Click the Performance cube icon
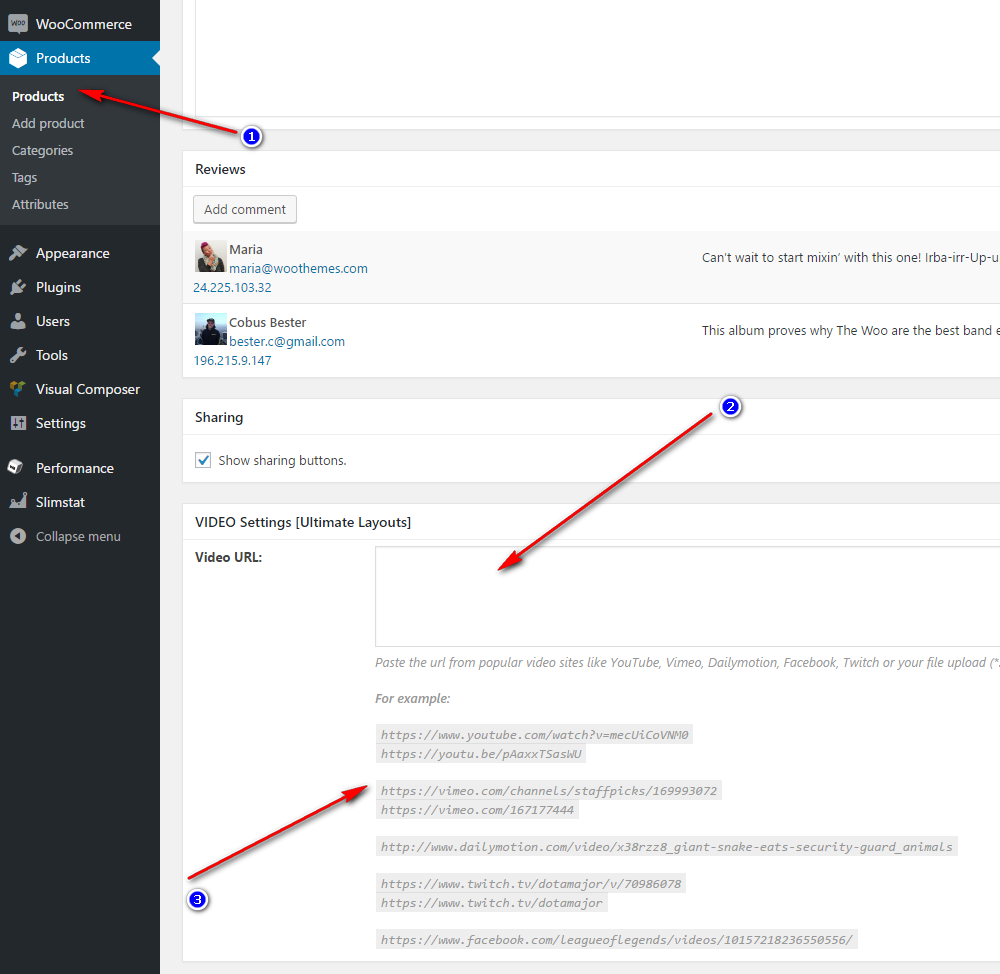This screenshot has width=1000, height=974. [x=18, y=468]
